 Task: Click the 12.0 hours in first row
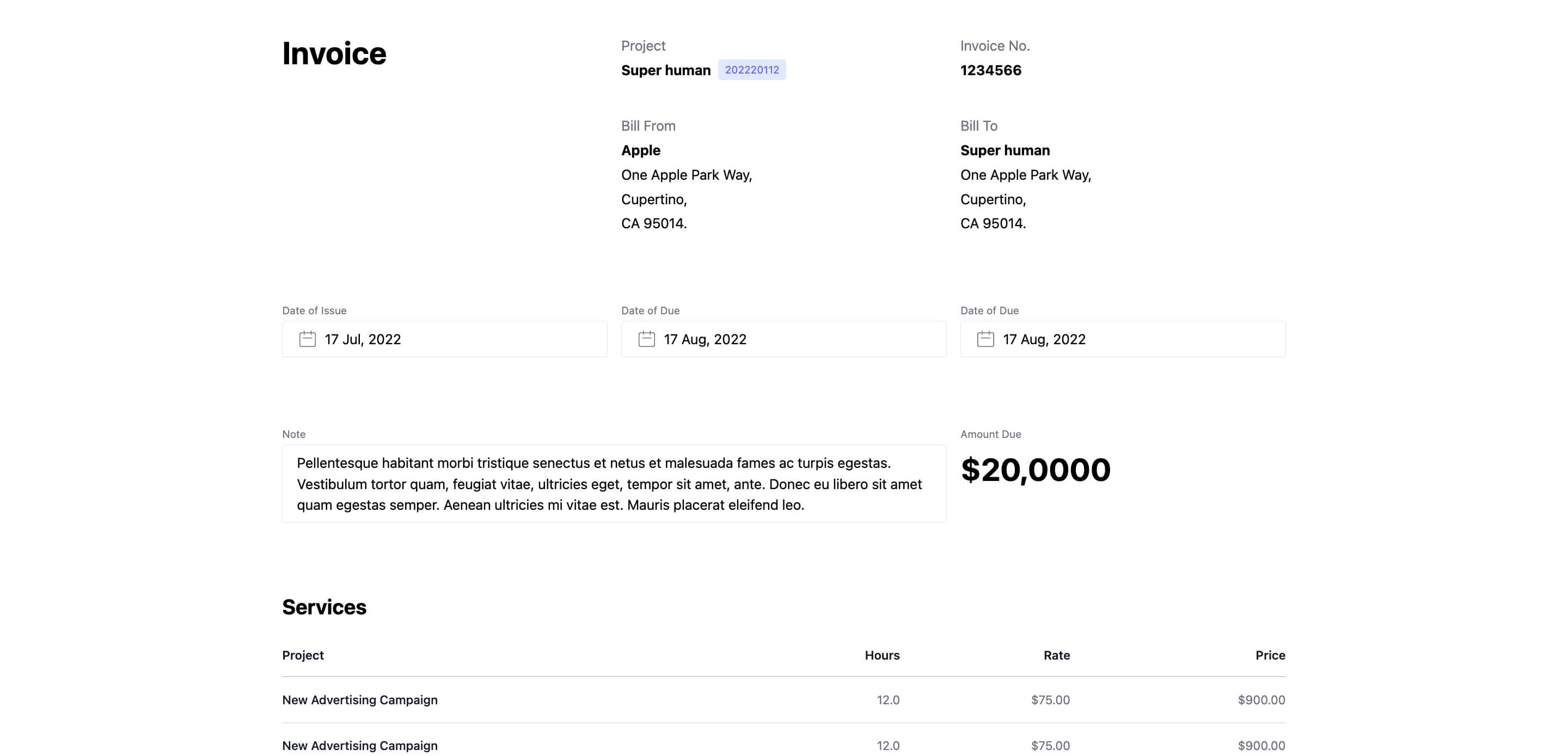(888, 699)
